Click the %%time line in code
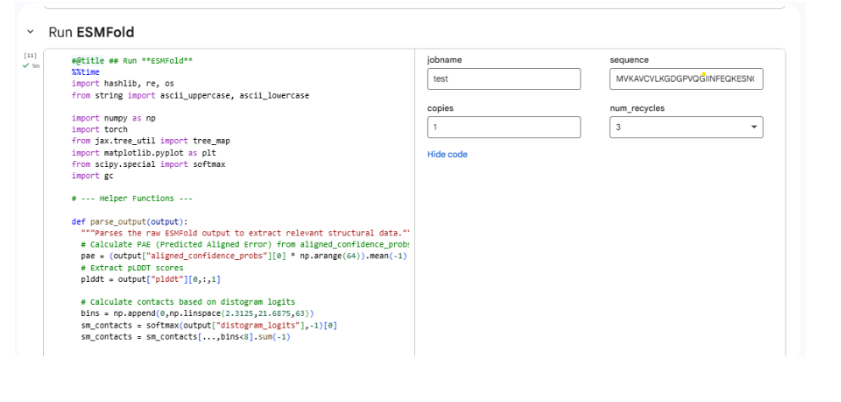The height and width of the screenshot is (402, 841). pyautogui.click(x=86, y=72)
